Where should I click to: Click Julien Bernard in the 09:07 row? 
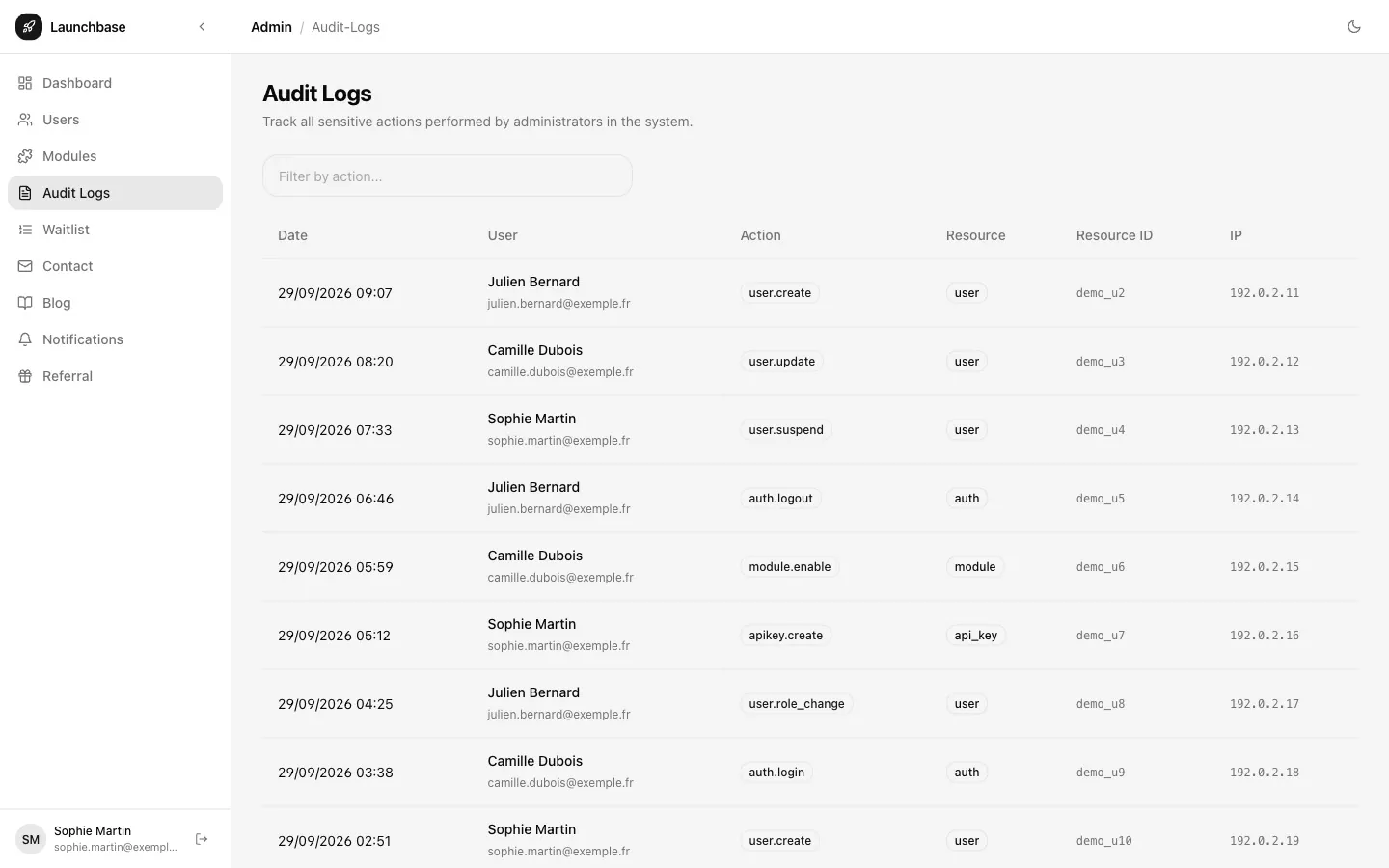[533, 282]
